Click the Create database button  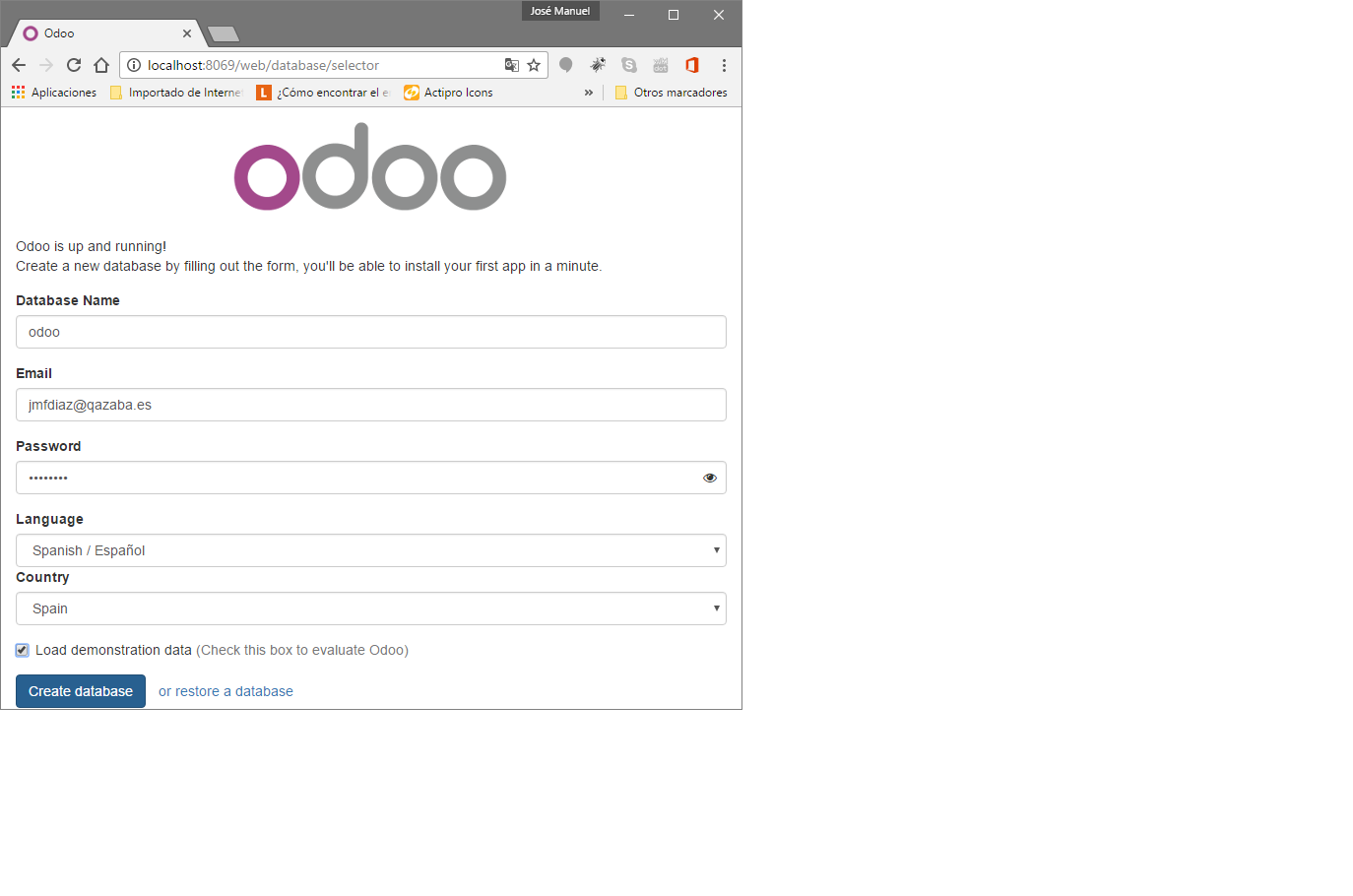tap(81, 691)
